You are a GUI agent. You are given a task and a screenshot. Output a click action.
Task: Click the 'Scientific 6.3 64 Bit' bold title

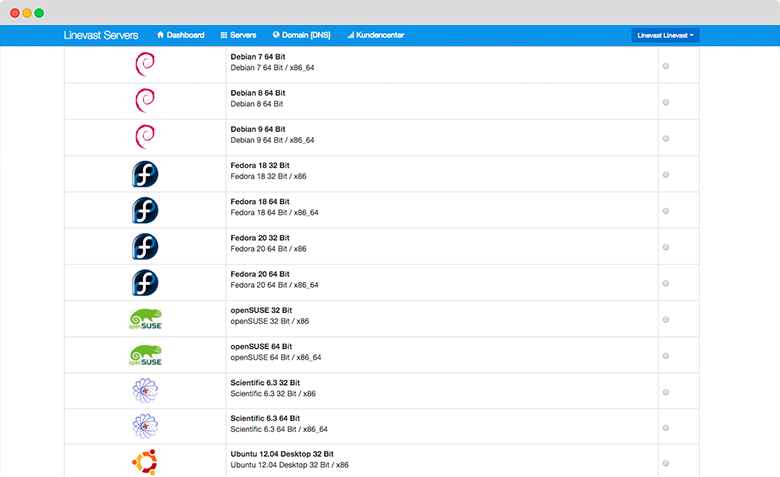click(x=265, y=418)
